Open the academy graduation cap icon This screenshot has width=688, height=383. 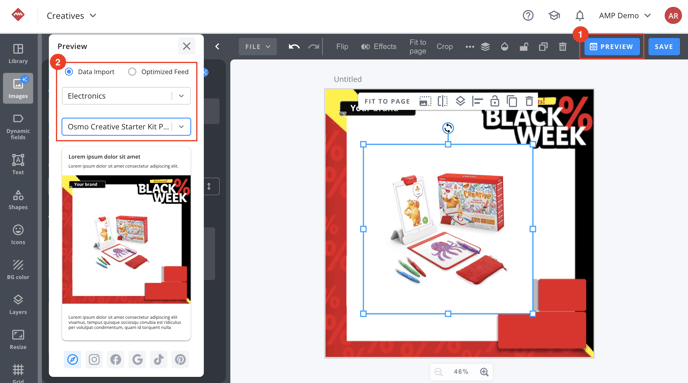(x=554, y=16)
